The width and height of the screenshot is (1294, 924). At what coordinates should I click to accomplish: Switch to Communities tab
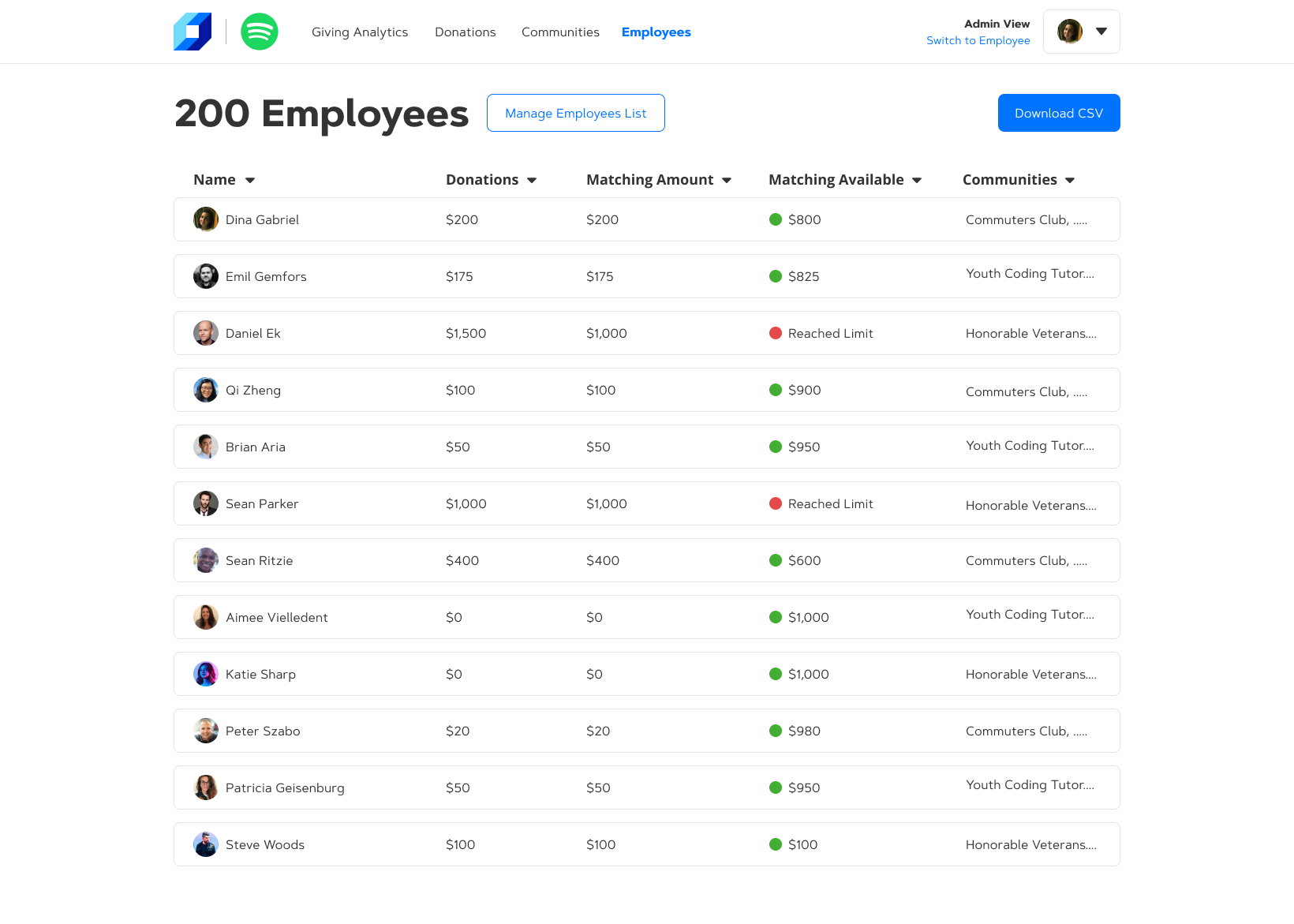pos(560,32)
